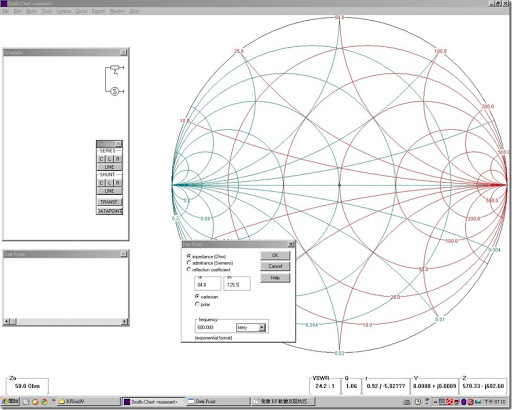Select polar format radio button
The image size is (512, 410).
197,304
